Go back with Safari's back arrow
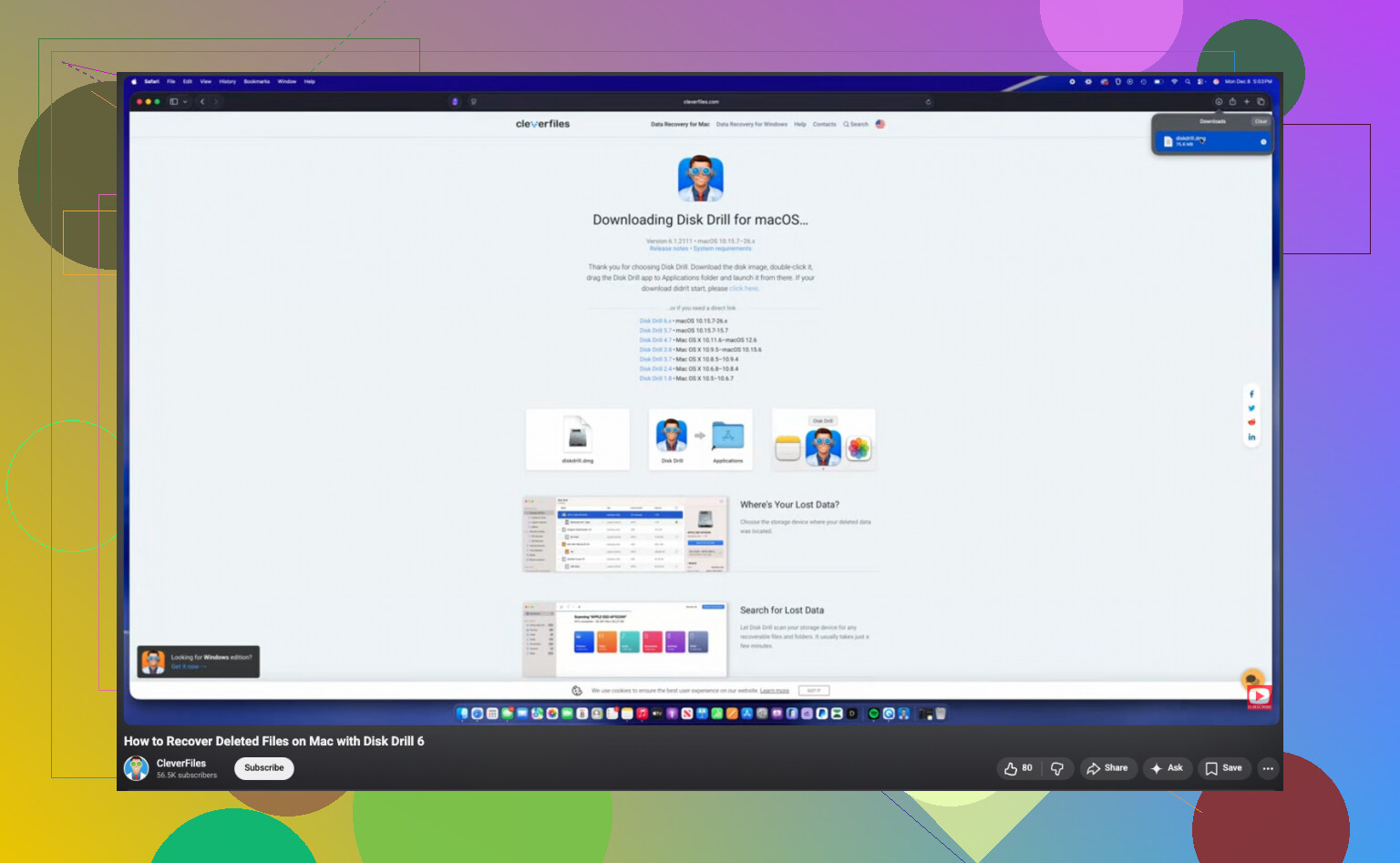The width and height of the screenshot is (1400, 863). 202,102
